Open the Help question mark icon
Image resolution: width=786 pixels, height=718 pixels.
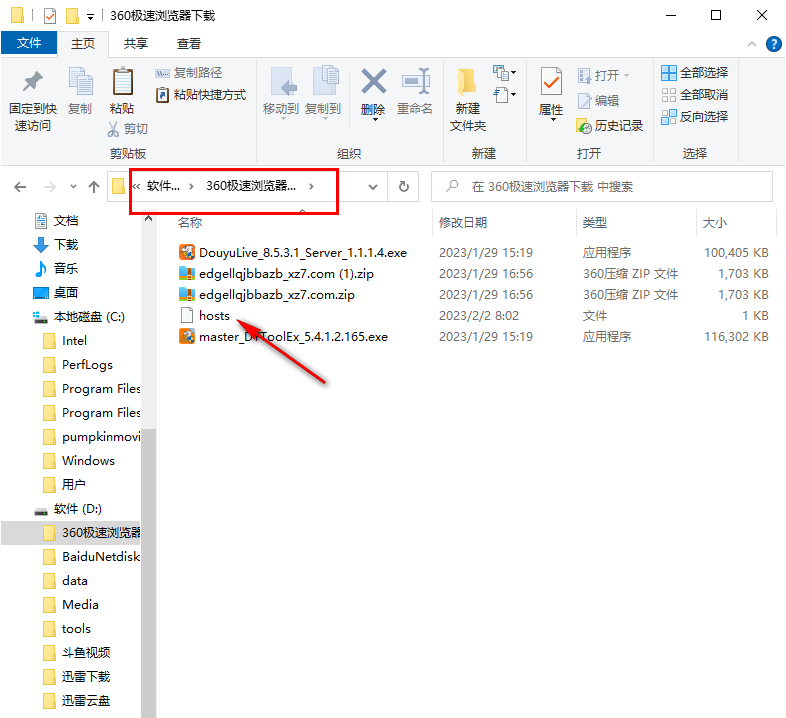[x=773, y=44]
